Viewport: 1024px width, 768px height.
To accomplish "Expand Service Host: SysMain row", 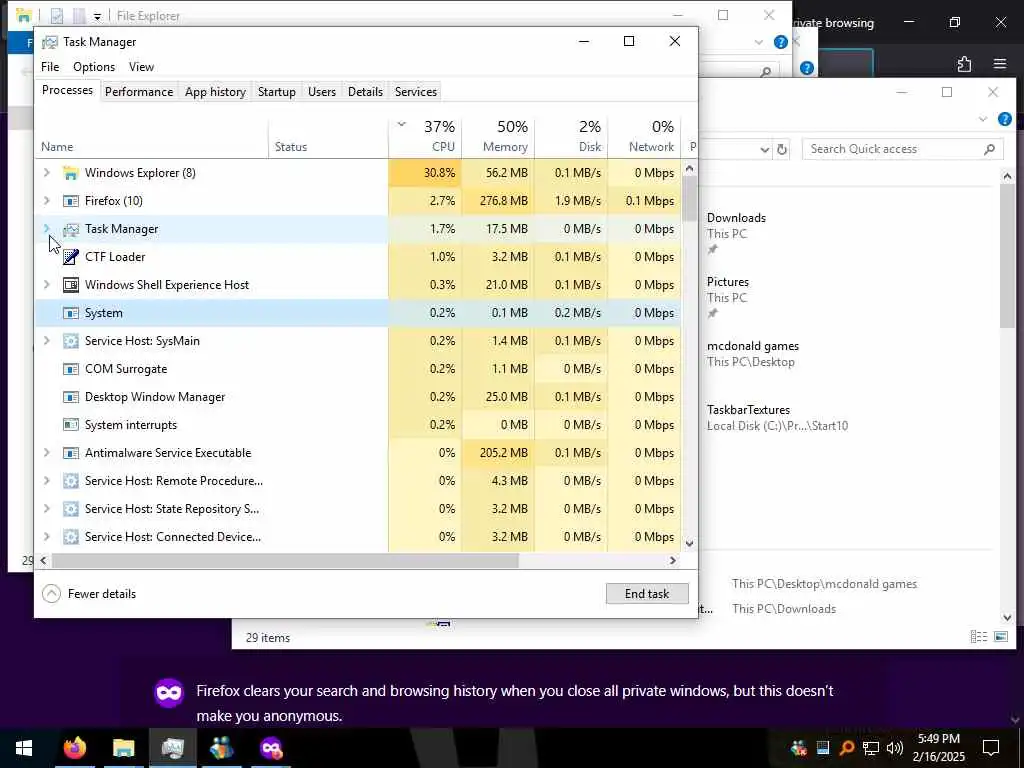I will pos(46,341).
